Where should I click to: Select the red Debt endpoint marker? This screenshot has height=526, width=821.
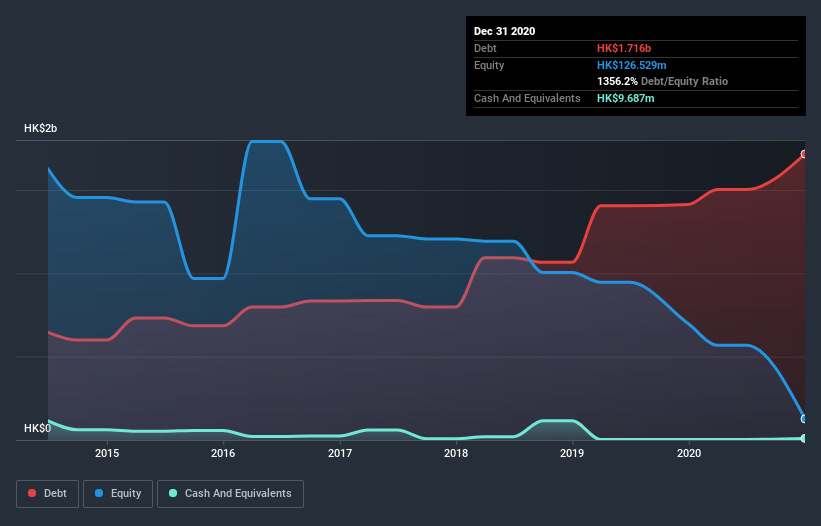804,154
